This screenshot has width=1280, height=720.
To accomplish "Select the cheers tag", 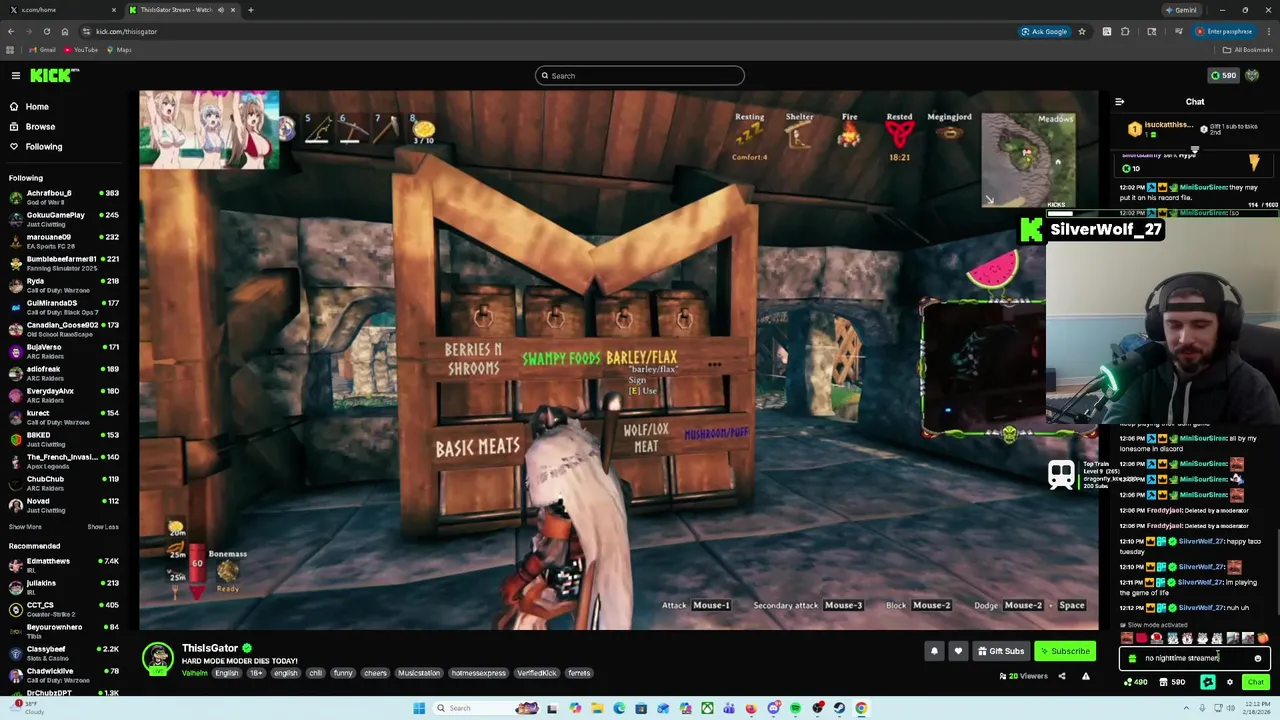I will [x=375, y=673].
